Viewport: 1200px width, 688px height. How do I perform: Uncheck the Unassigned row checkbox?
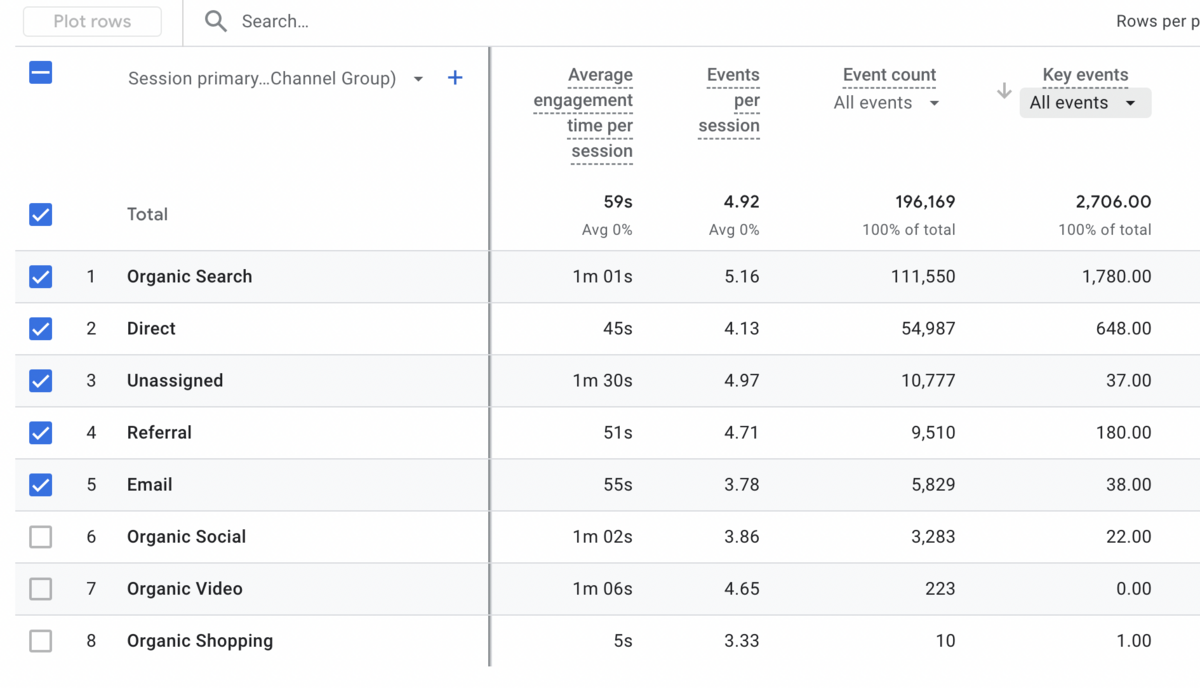pos(41,381)
